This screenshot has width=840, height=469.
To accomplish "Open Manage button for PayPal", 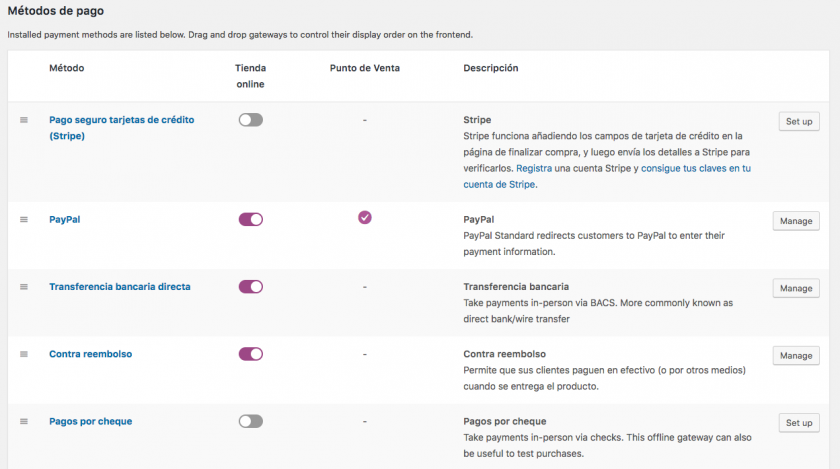I will coord(796,221).
